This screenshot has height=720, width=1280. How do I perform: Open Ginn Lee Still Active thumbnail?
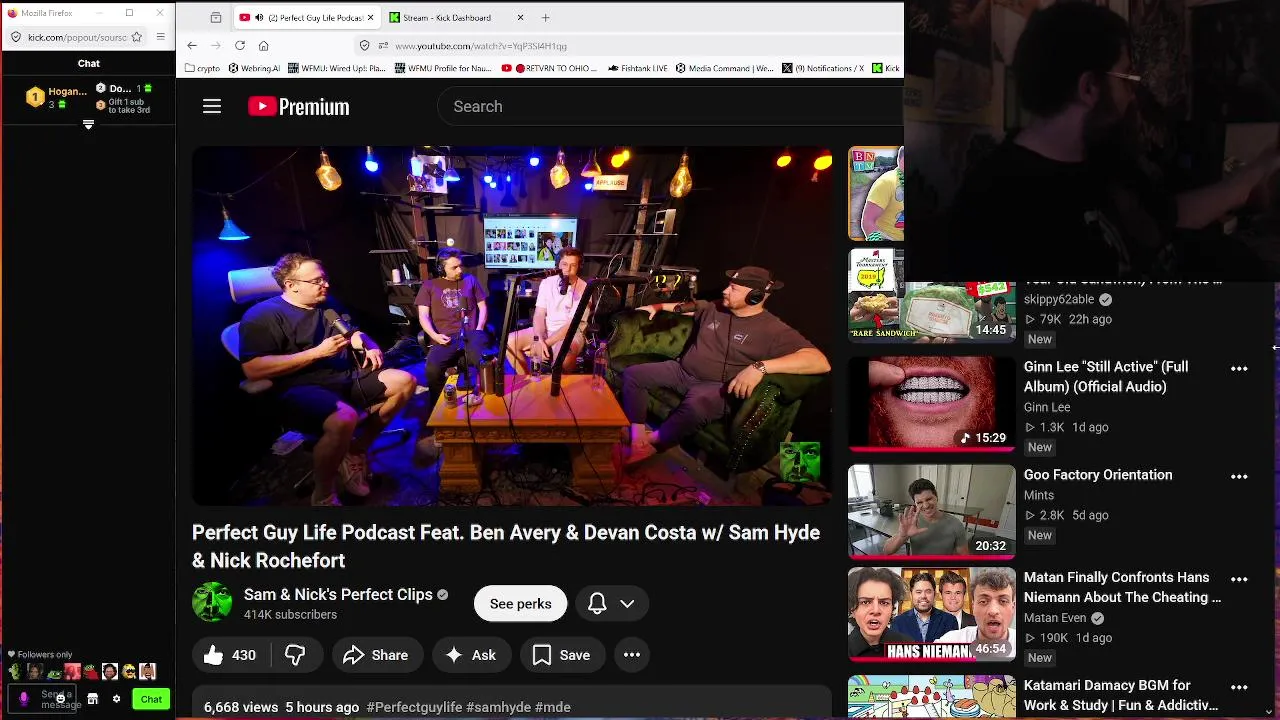click(932, 404)
